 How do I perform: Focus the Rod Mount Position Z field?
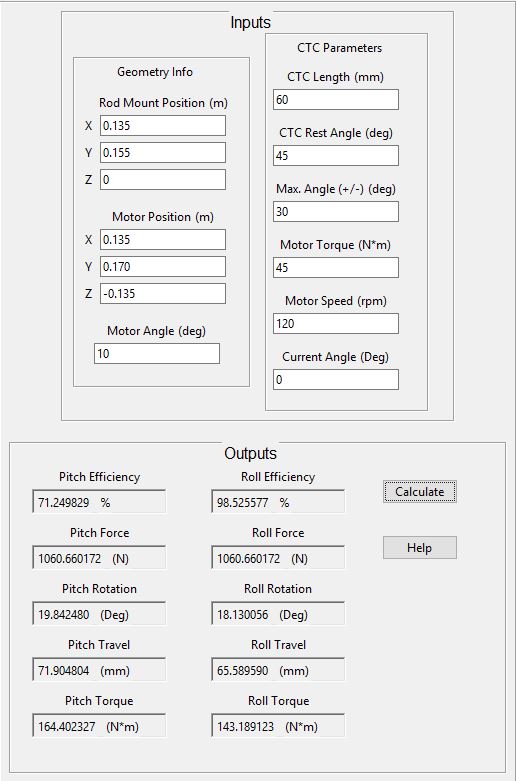tap(163, 179)
